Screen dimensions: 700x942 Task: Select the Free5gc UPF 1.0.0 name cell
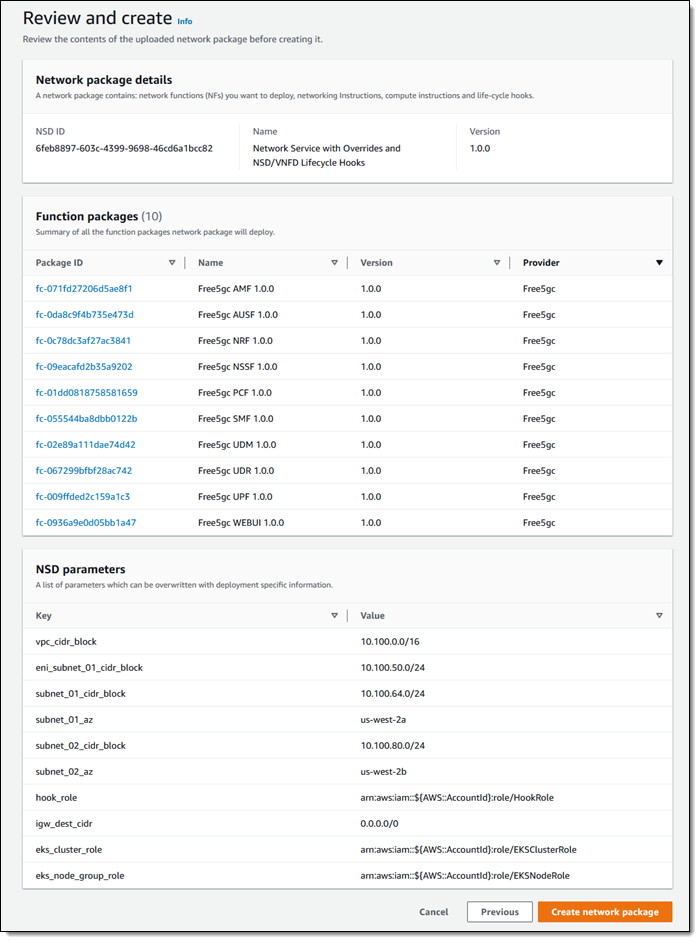(236, 497)
